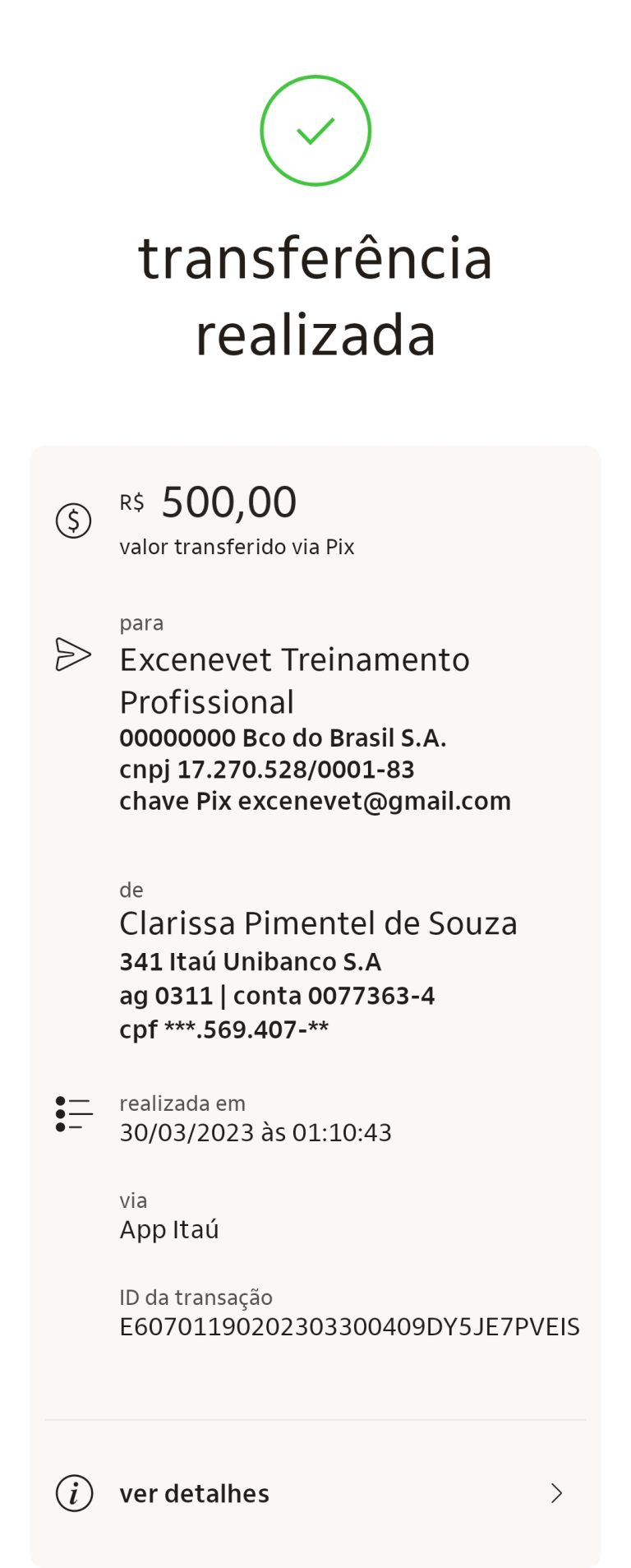
Task: Select the transaction ID code
Action: [349, 1326]
